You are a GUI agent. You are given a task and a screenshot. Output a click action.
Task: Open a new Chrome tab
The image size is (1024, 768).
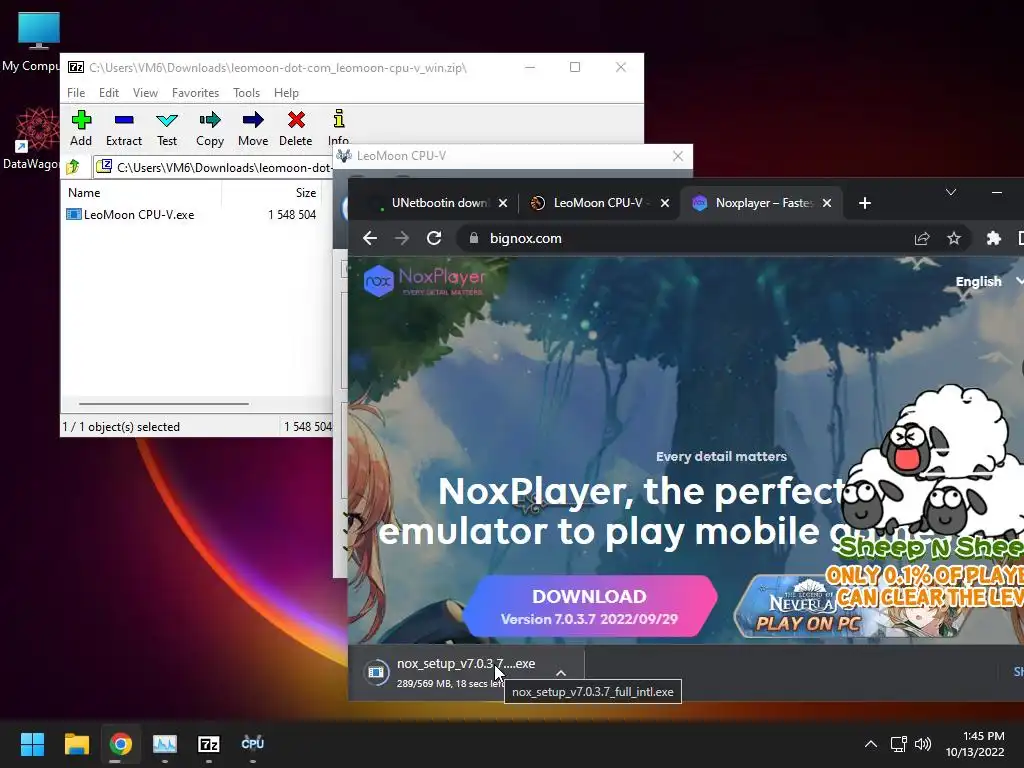pos(865,203)
